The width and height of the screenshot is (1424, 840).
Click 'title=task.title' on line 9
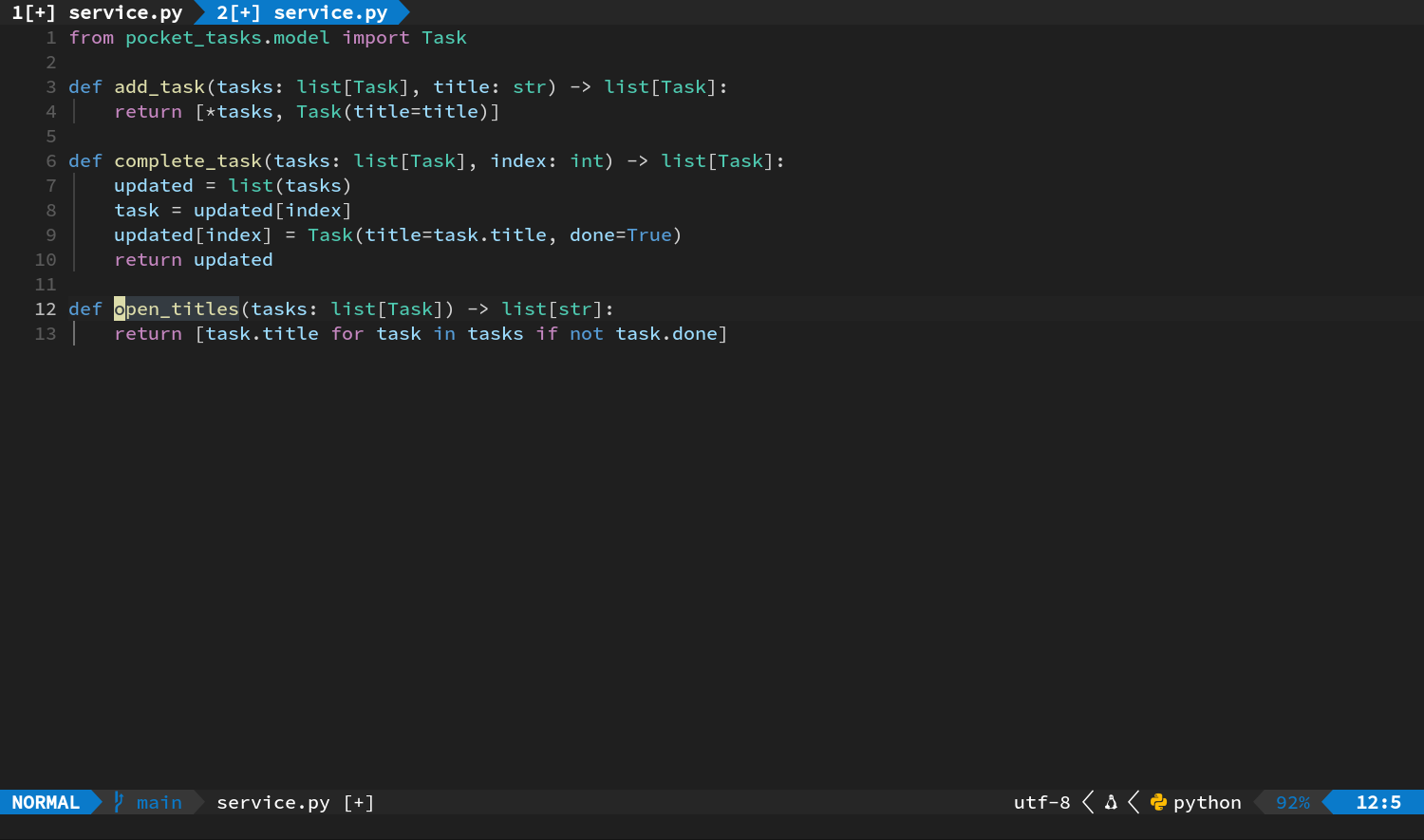coord(456,234)
